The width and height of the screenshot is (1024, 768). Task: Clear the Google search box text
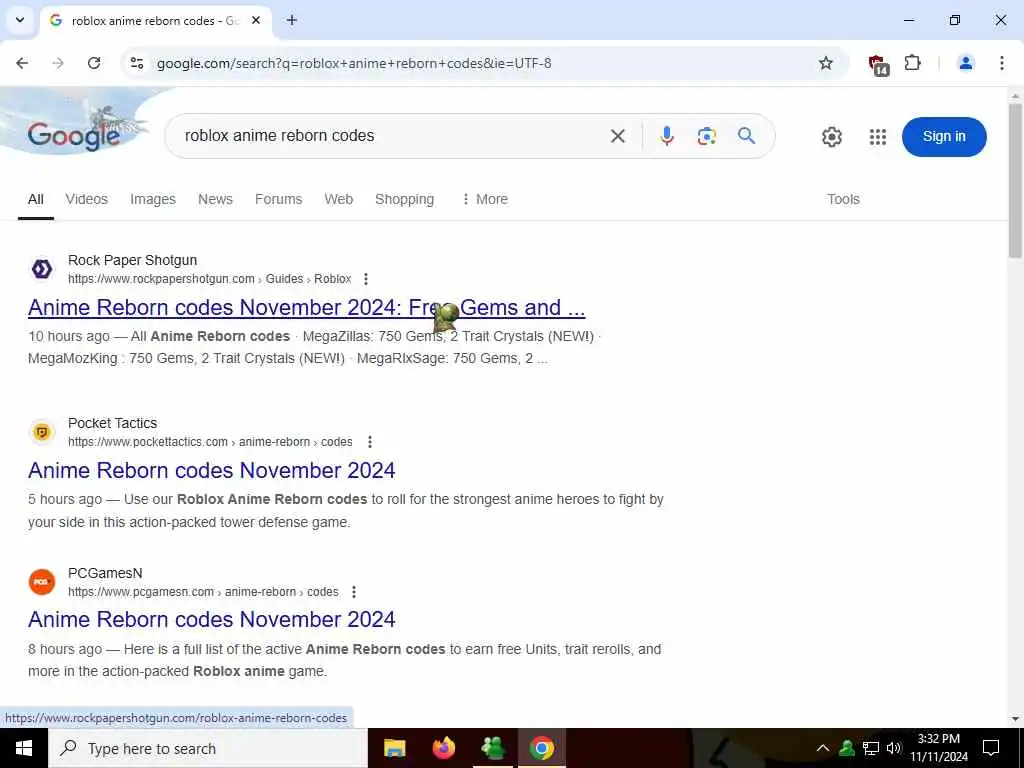pos(617,136)
